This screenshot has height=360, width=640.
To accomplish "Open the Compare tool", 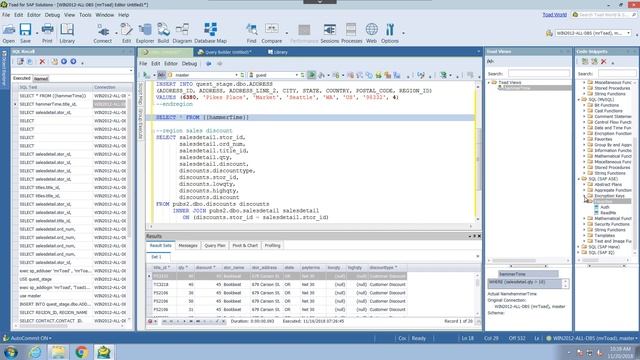I will 271,33.
